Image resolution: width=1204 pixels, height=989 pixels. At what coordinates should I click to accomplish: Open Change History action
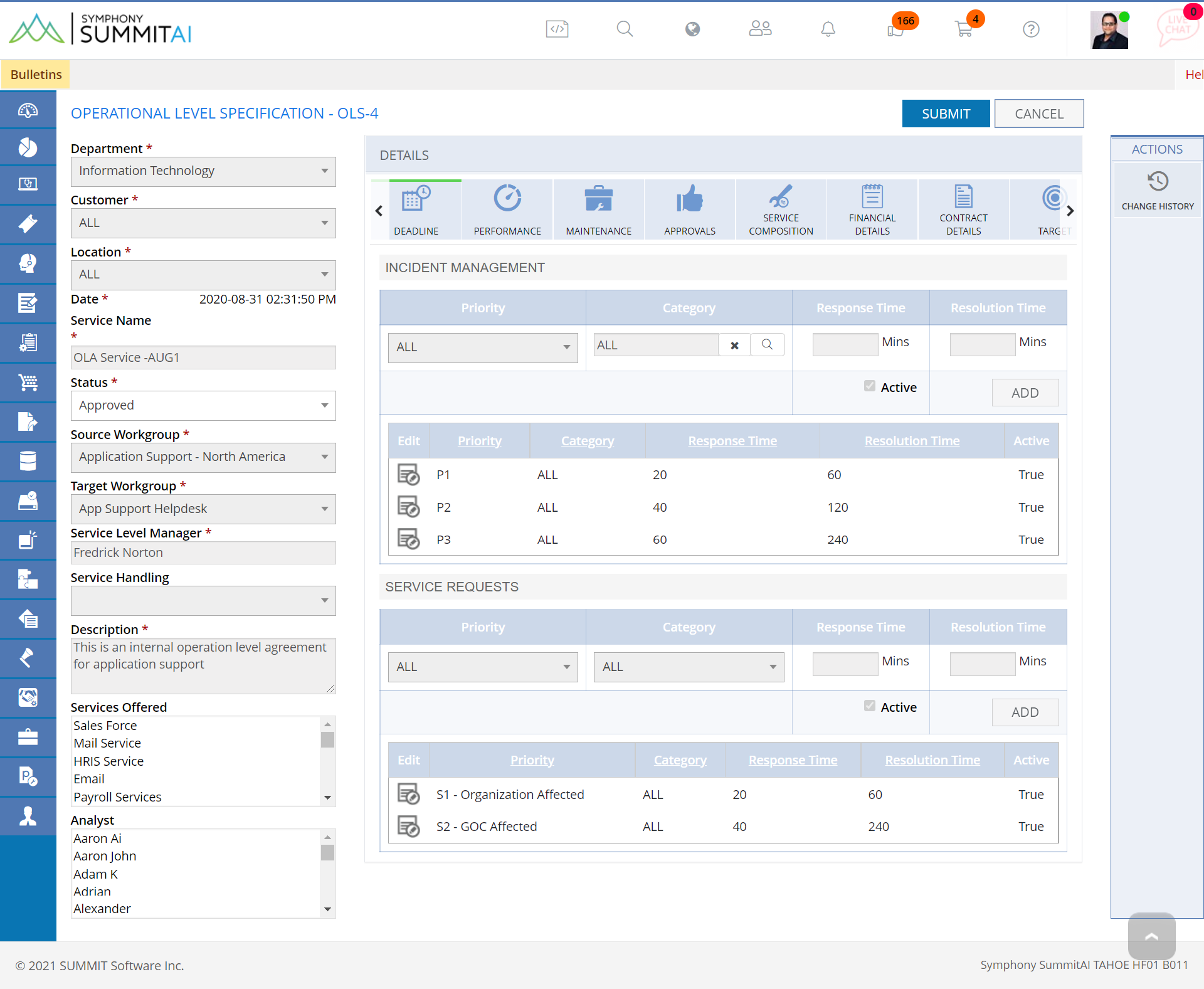click(x=1158, y=191)
